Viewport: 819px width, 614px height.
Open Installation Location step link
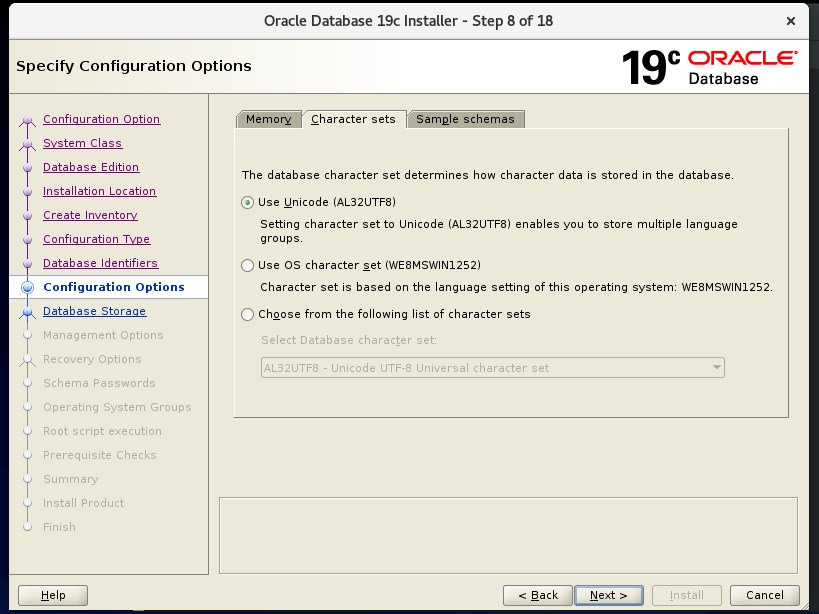pyautogui.click(x=99, y=191)
